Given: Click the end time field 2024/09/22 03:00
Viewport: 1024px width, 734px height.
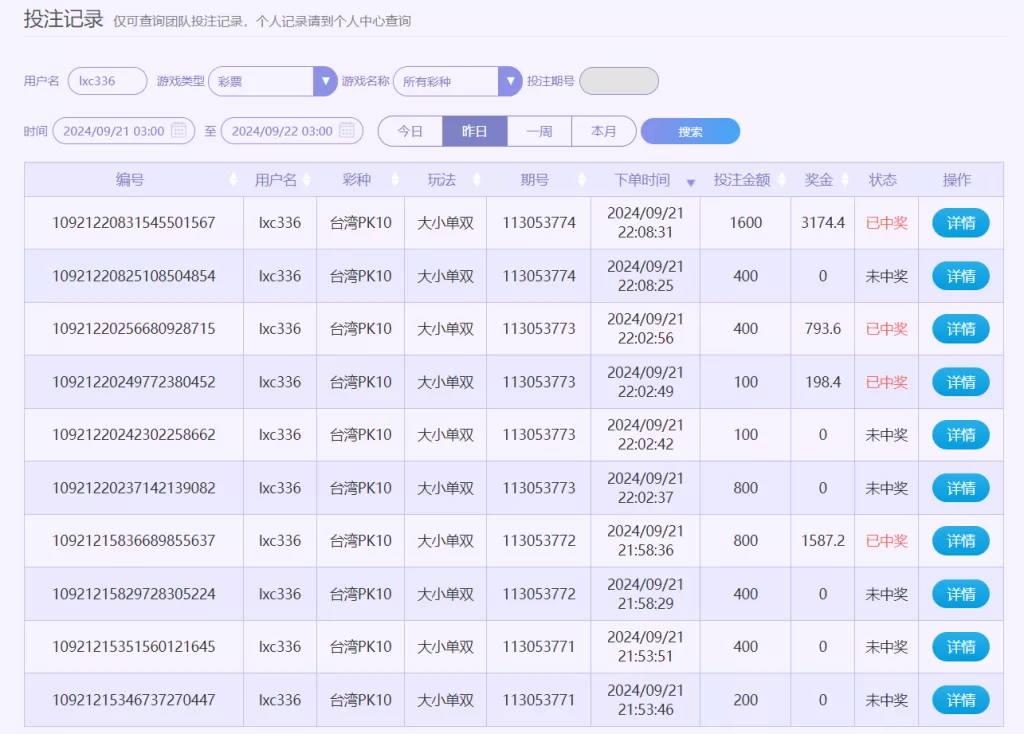Looking at the screenshot, I should pyautogui.click(x=292, y=131).
